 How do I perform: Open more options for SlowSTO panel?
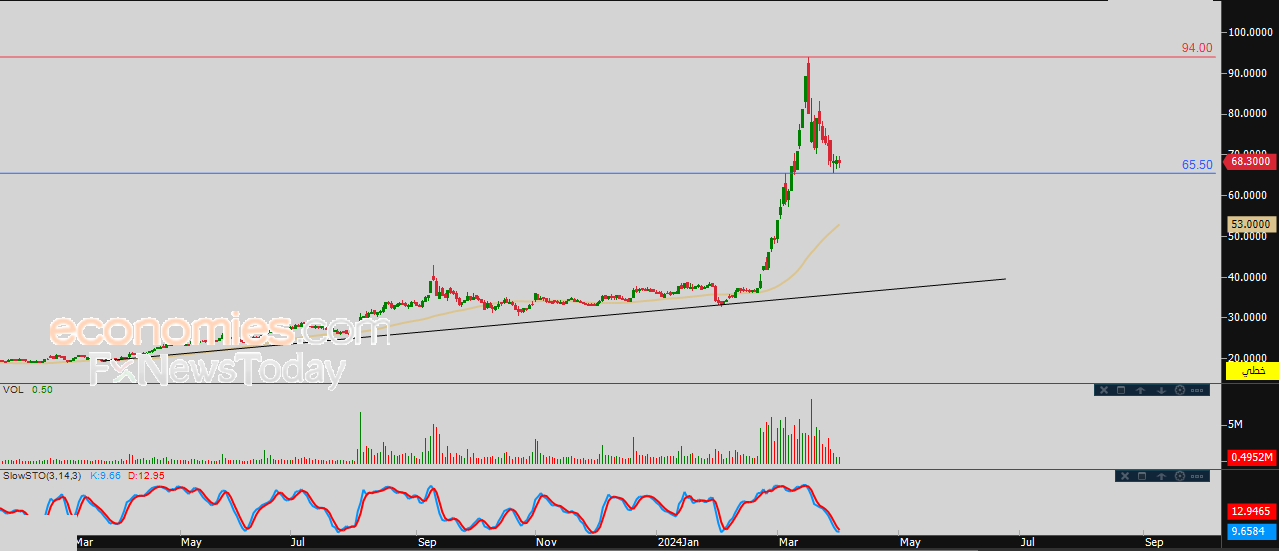tap(1198, 476)
